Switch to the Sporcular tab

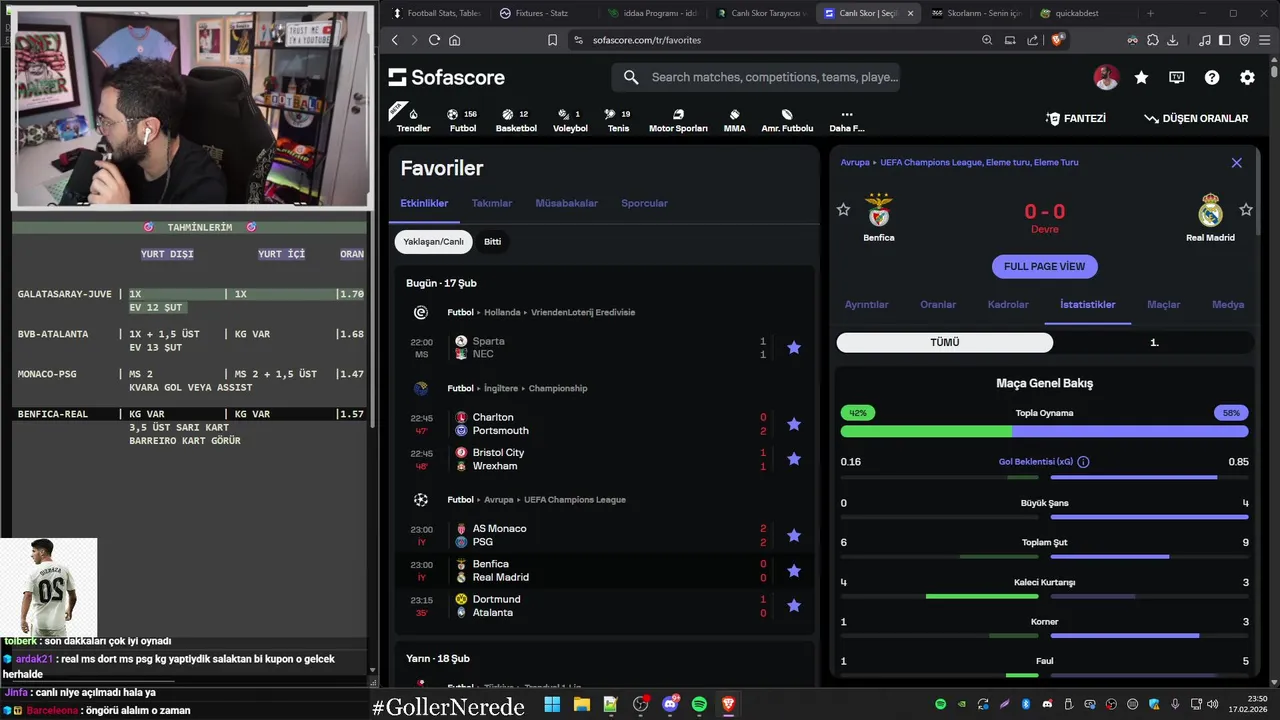[644, 203]
